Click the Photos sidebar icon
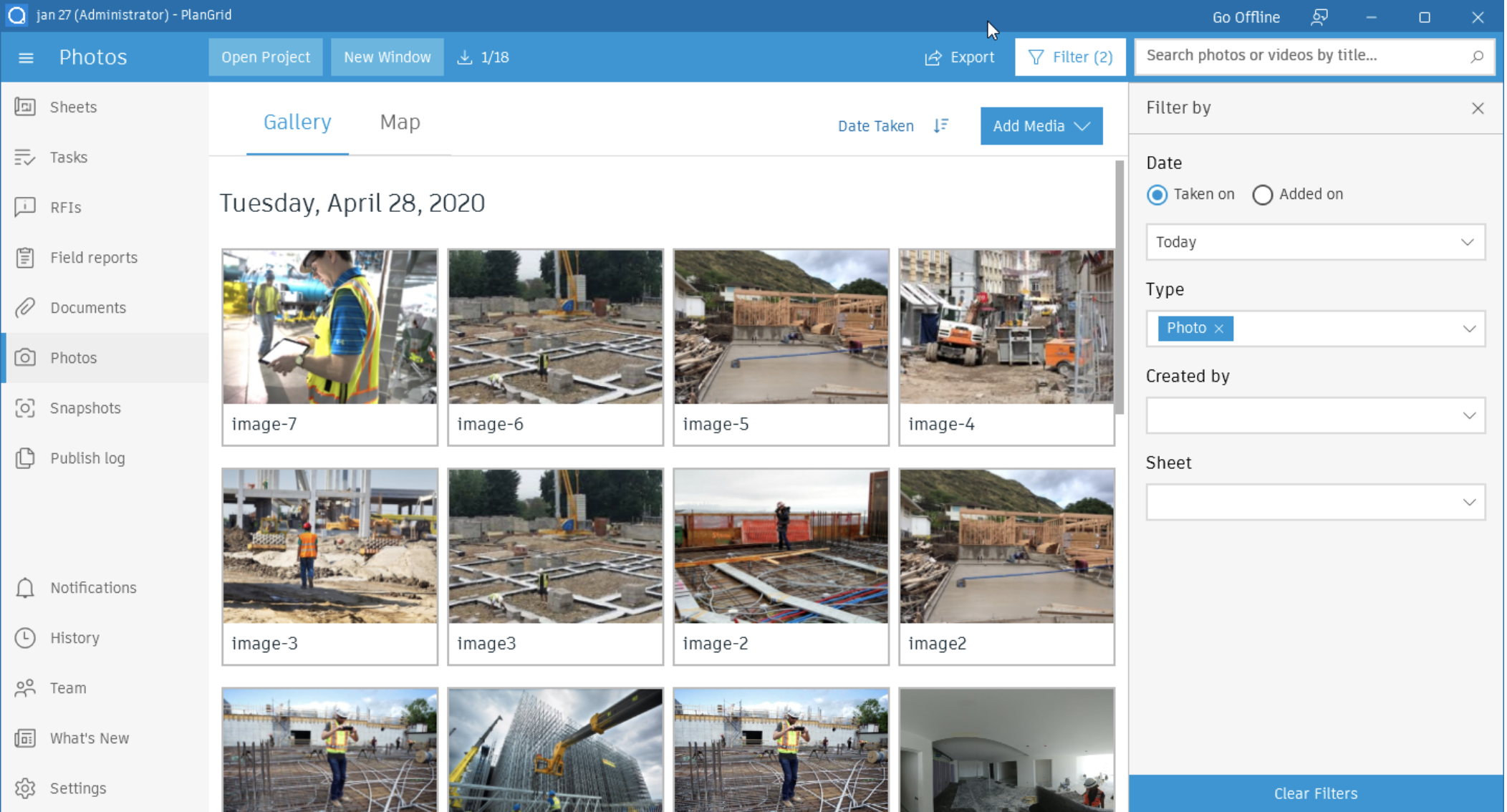The width and height of the screenshot is (1507, 812). pyautogui.click(x=24, y=357)
